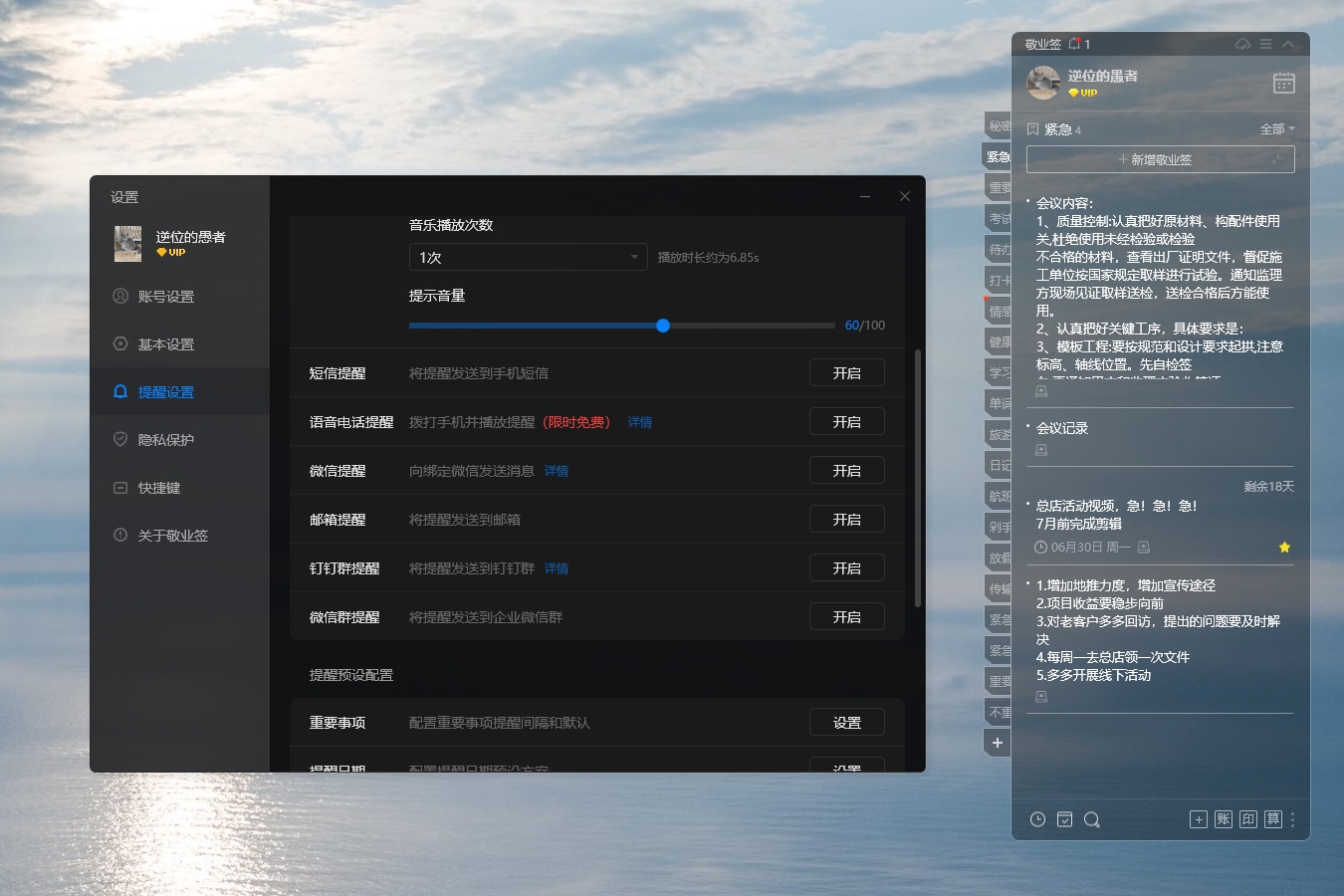Image resolution: width=1344 pixels, height=896 pixels.
Task: Enable 语音电话提醒 with its 开启 button
Action: pyautogui.click(x=846, y=422)
